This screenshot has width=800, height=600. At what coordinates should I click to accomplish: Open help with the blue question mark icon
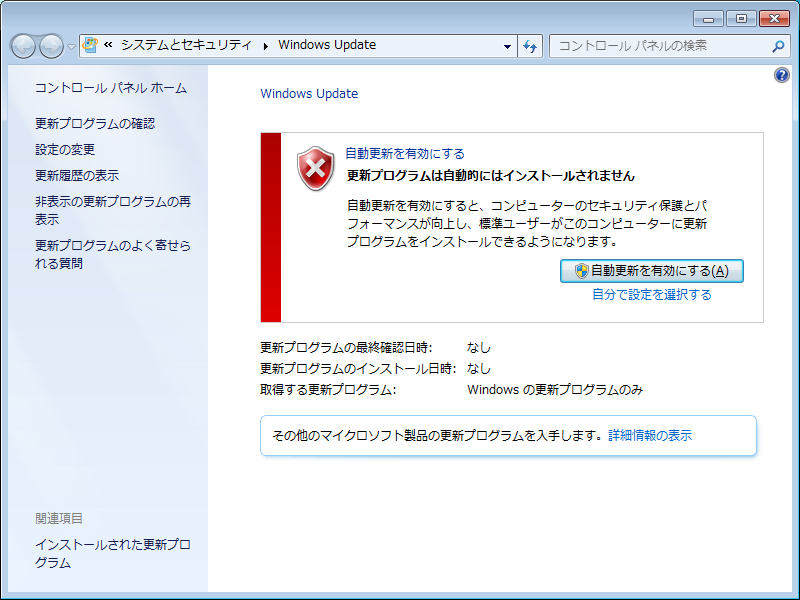pos(782,75)
